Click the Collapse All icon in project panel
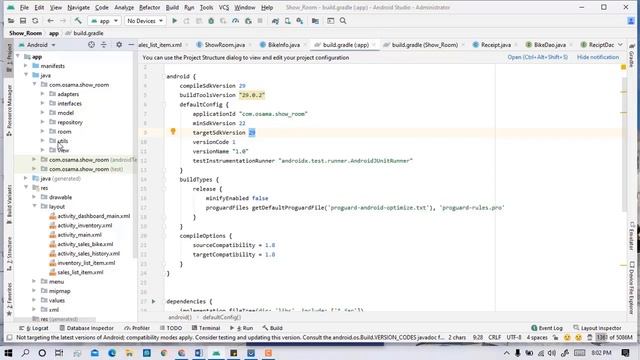The width and height of the screenshot is (640, 360). (x=104, y=44)
